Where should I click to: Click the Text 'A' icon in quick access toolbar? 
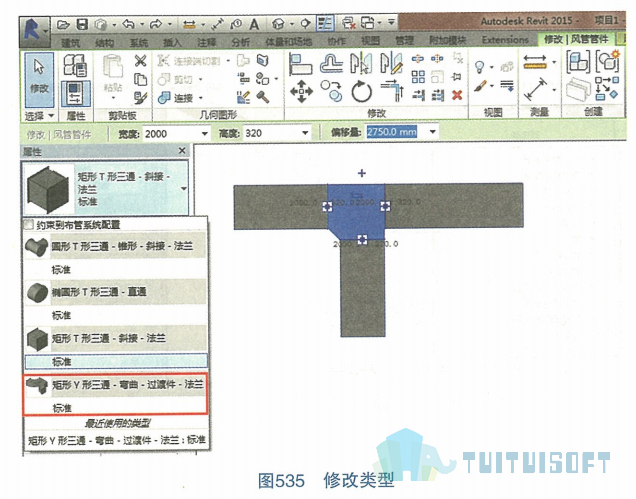254,24
